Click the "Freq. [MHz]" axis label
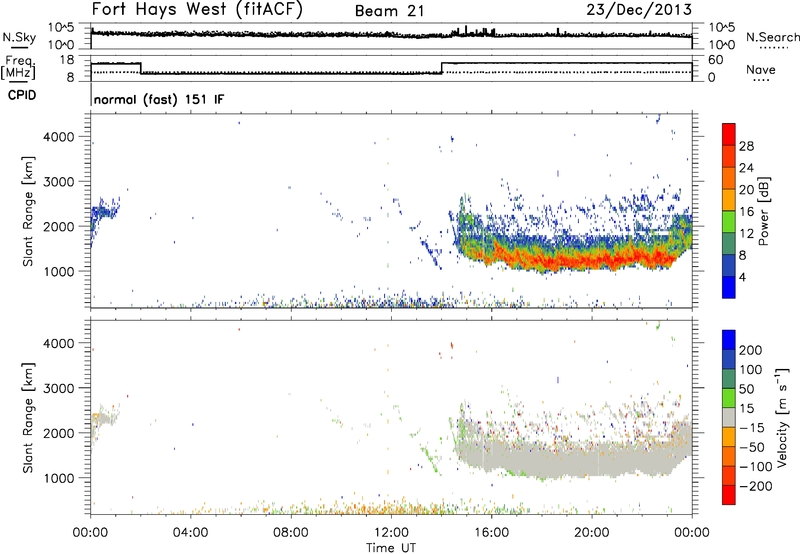 click(20, 67)
